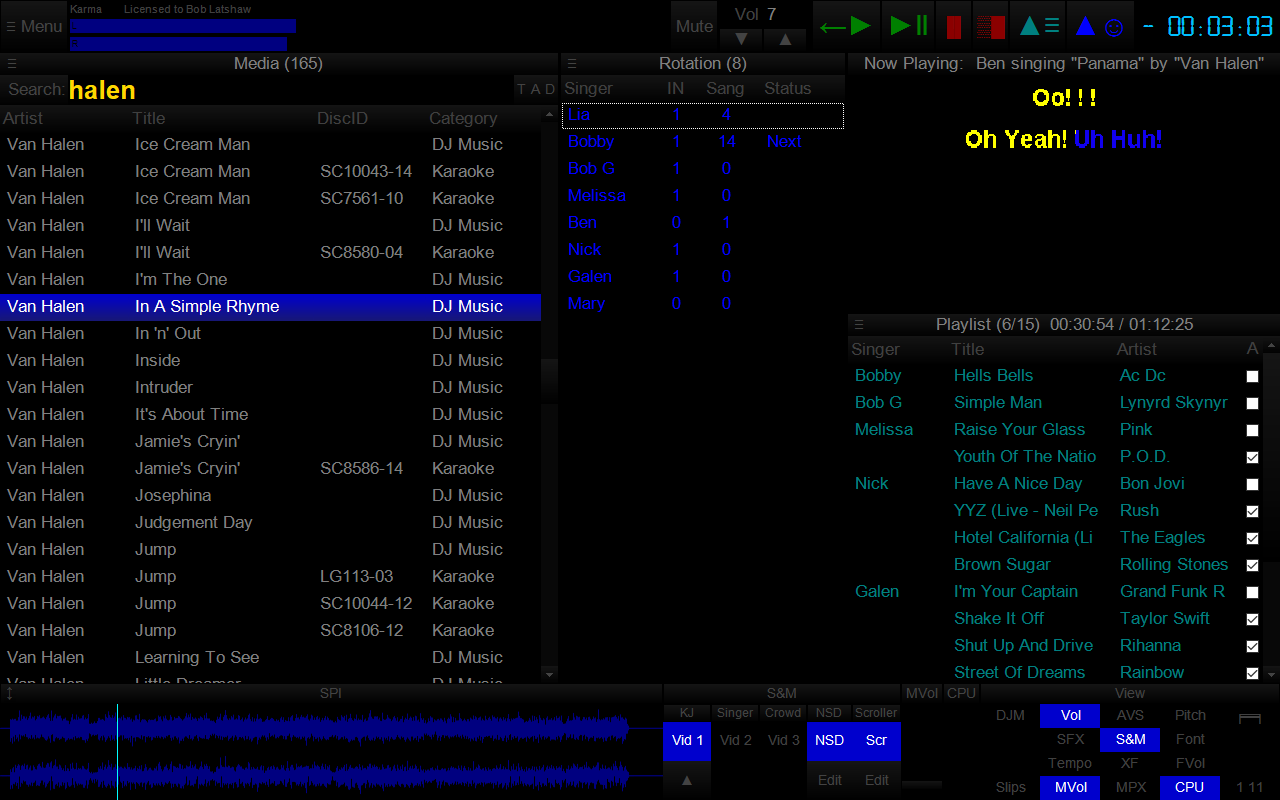Click the SPI panel resize arrow icon
1280x800 pixels.
(x=10, y=693)
